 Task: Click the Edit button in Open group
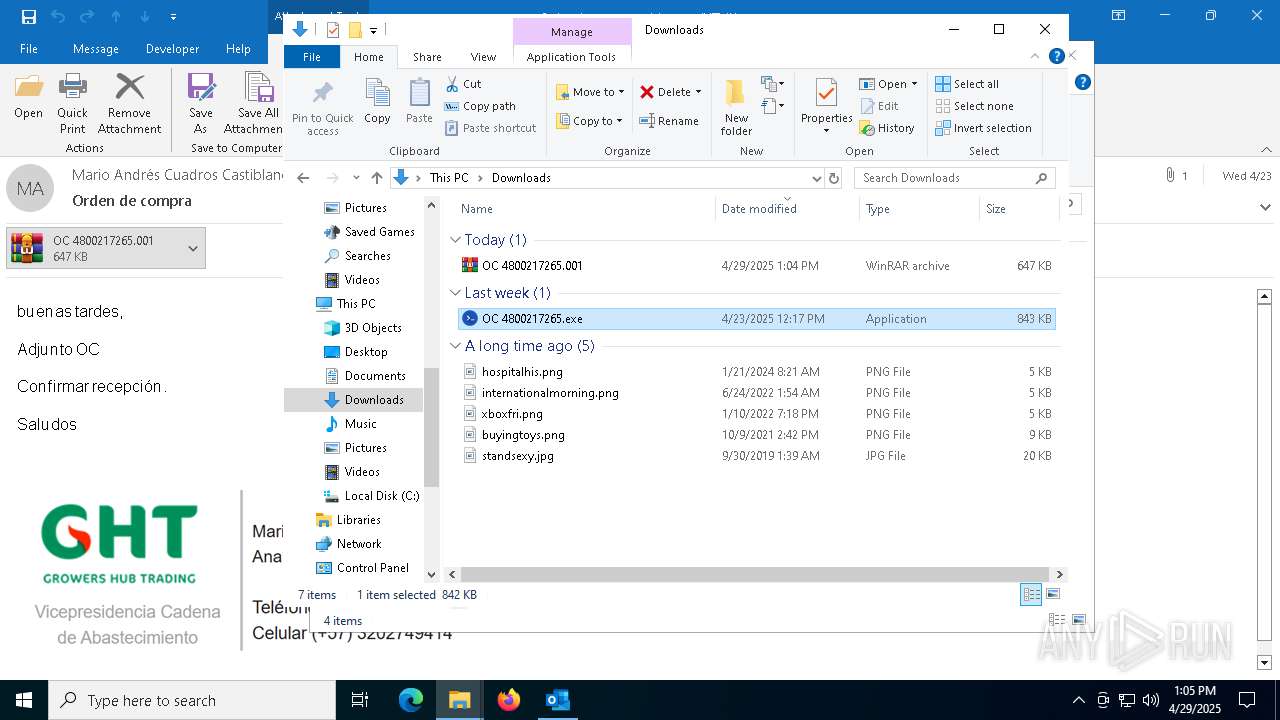pos(879,106)
